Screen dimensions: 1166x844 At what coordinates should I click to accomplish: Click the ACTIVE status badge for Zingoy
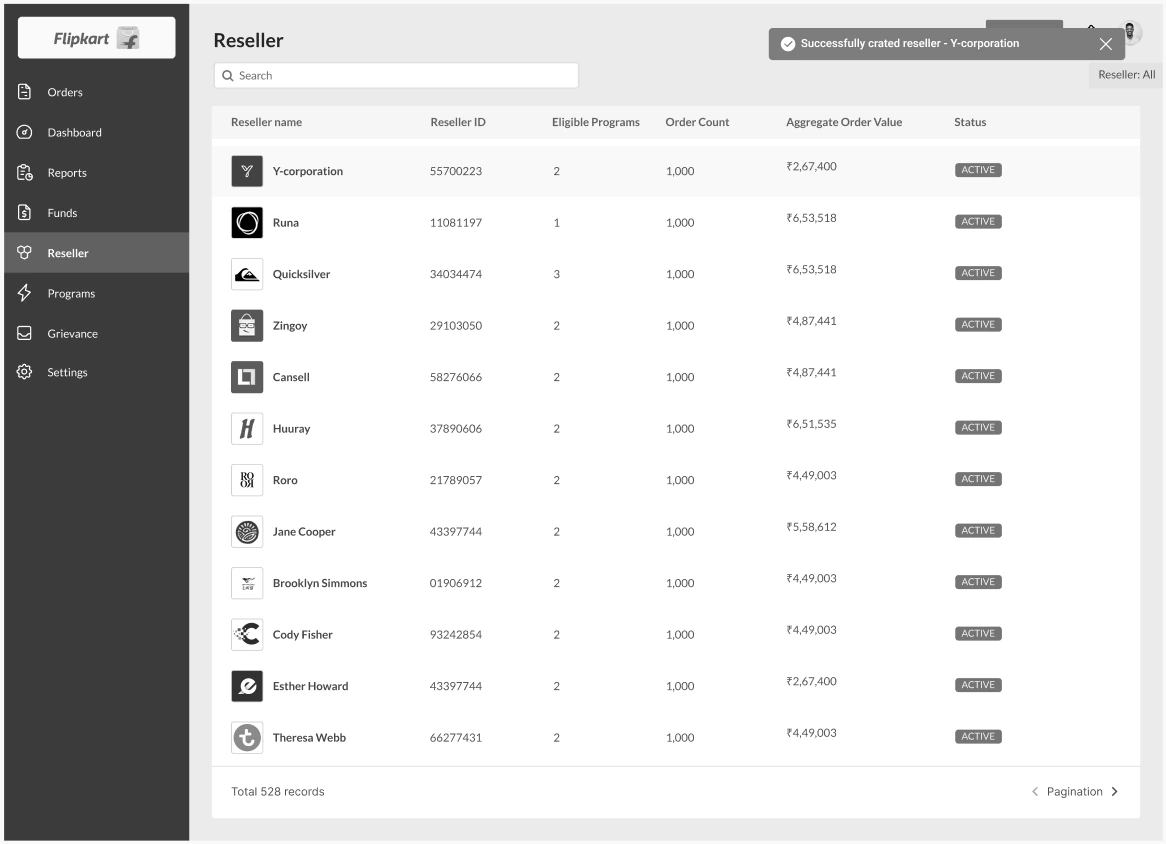[x=978, y=324]
